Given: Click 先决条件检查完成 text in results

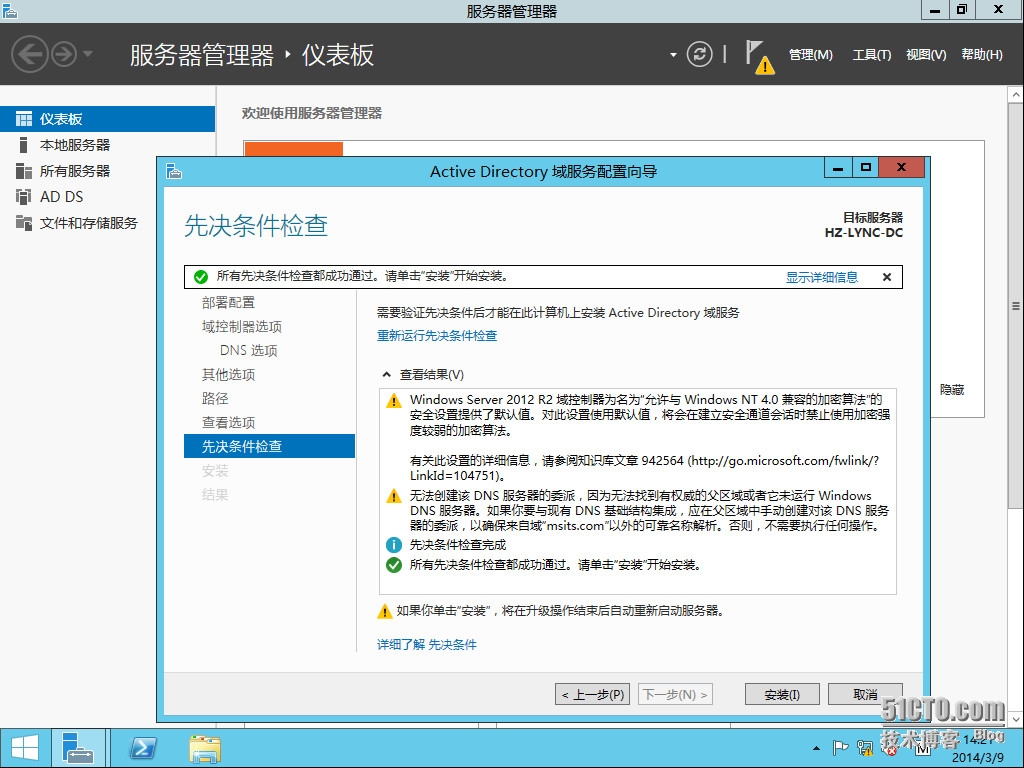Looking at the screenshot, I should [458, 545].
